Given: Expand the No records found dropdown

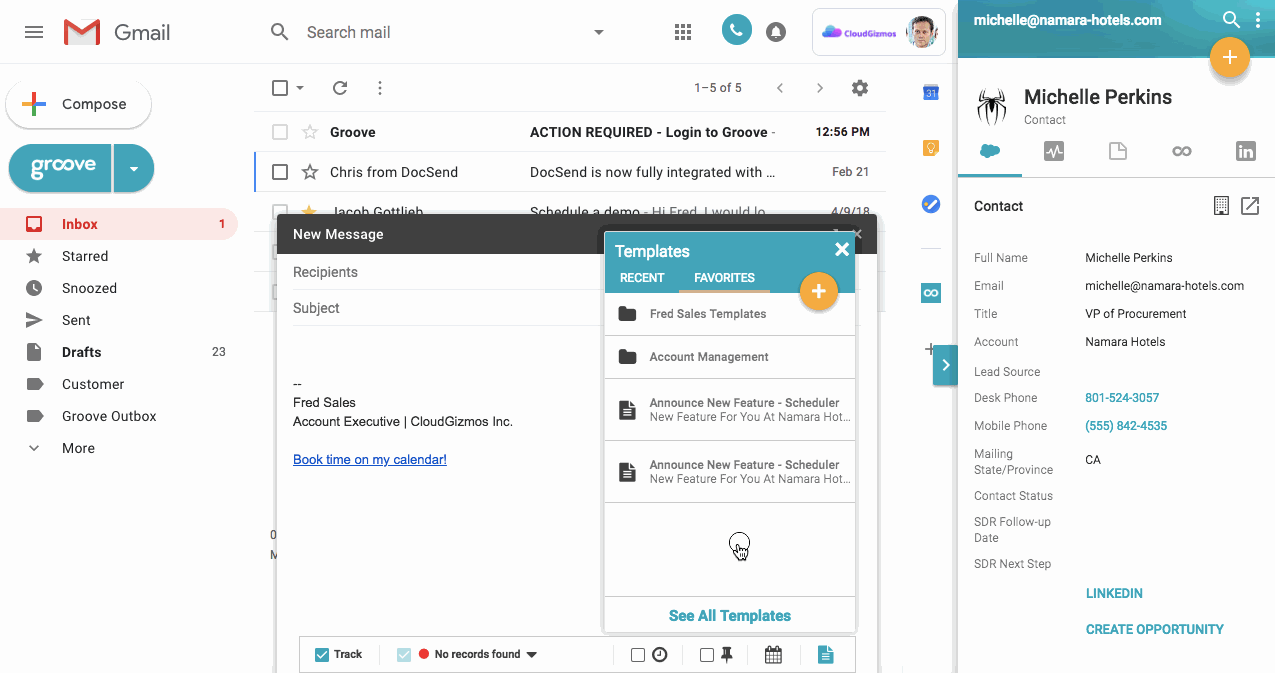Looking at the screenshot, I should 532,655.
